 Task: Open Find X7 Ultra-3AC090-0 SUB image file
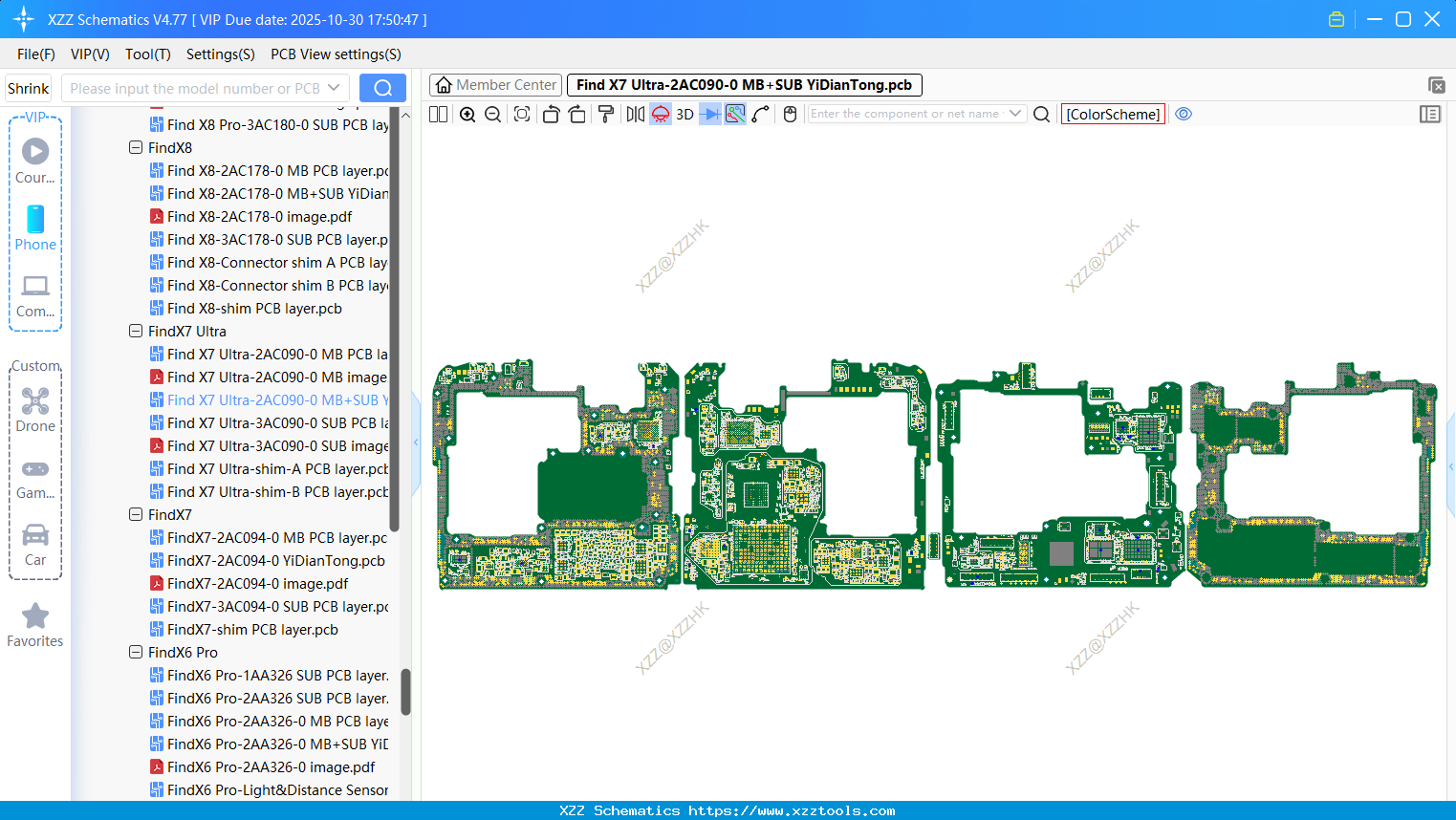(269, 446)
